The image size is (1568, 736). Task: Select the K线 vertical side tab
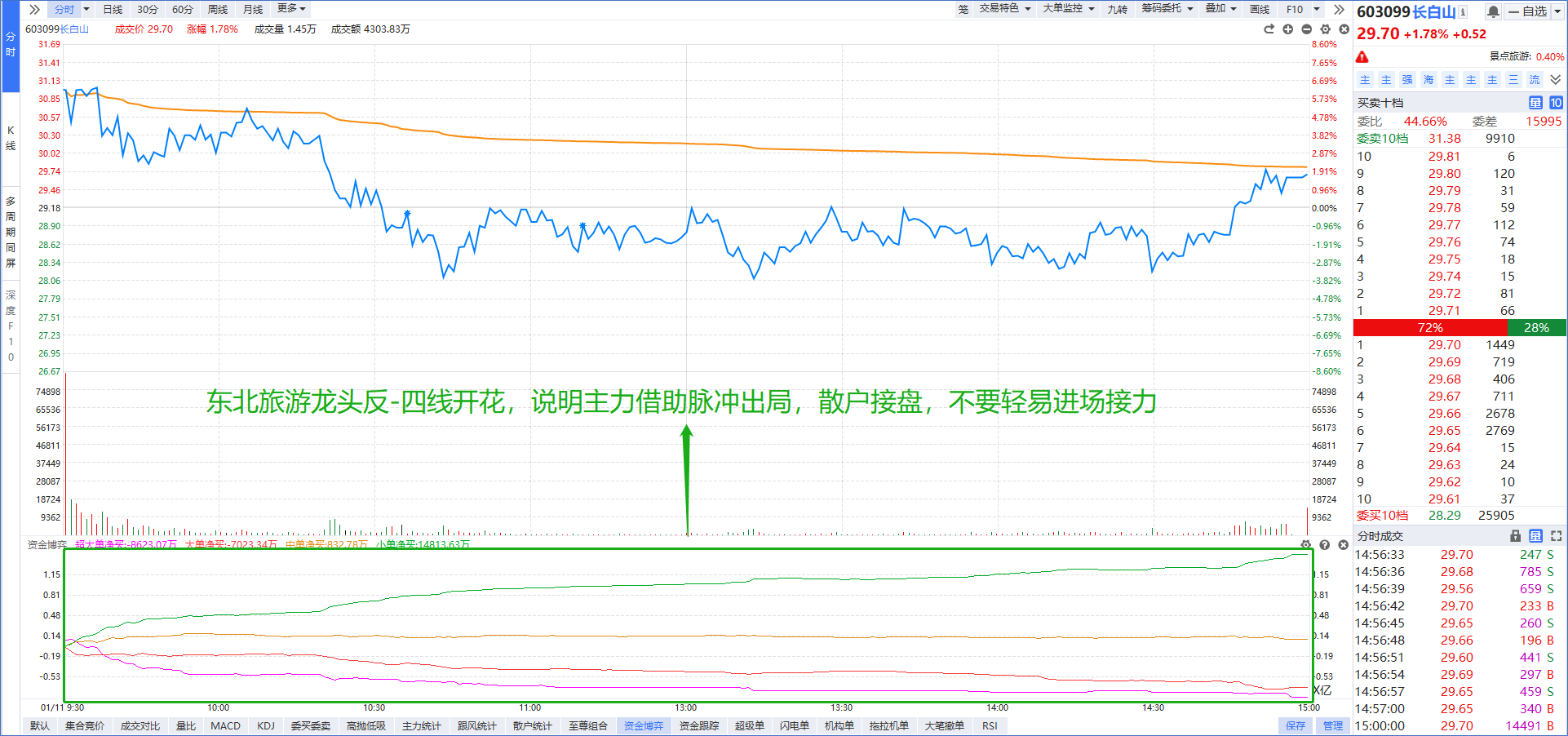pos(11,138)
